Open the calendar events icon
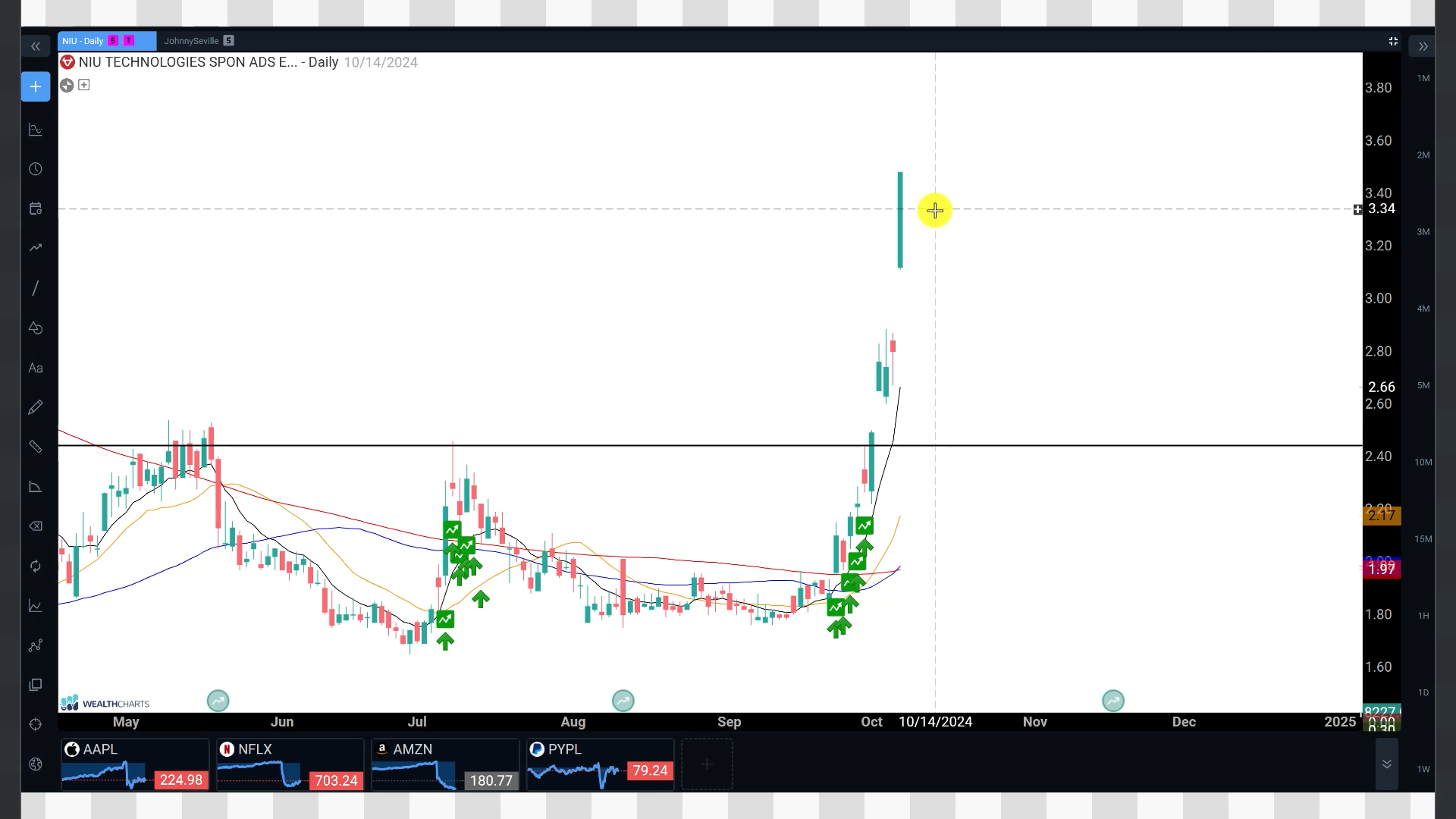 coord(36,209)
